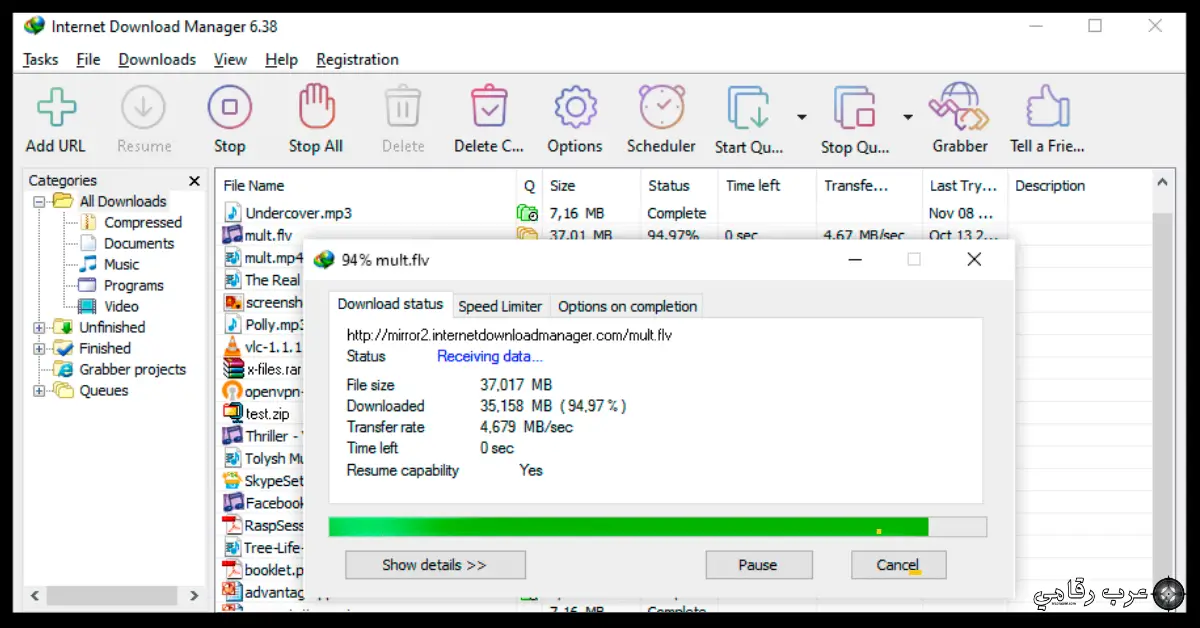Launch the Grabber tool icon

click(958, 107)
